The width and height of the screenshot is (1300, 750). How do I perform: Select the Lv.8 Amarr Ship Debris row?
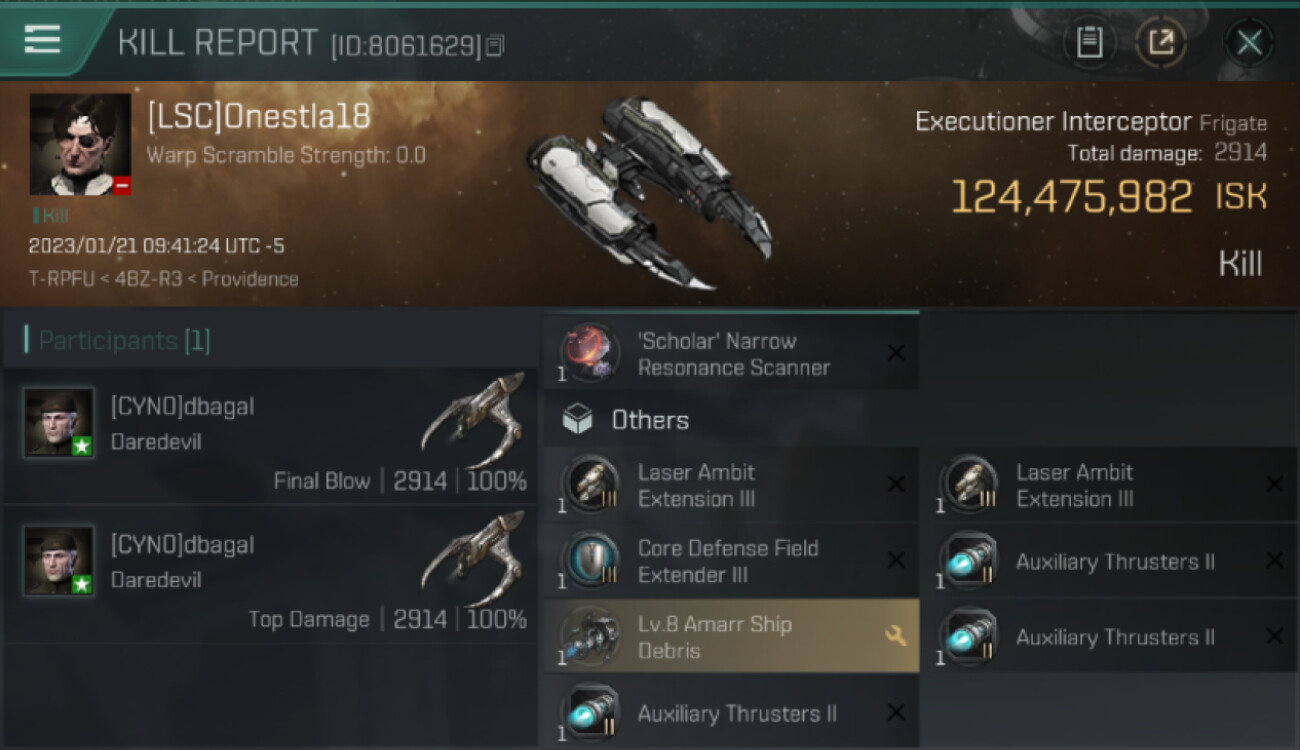[732, 637]
